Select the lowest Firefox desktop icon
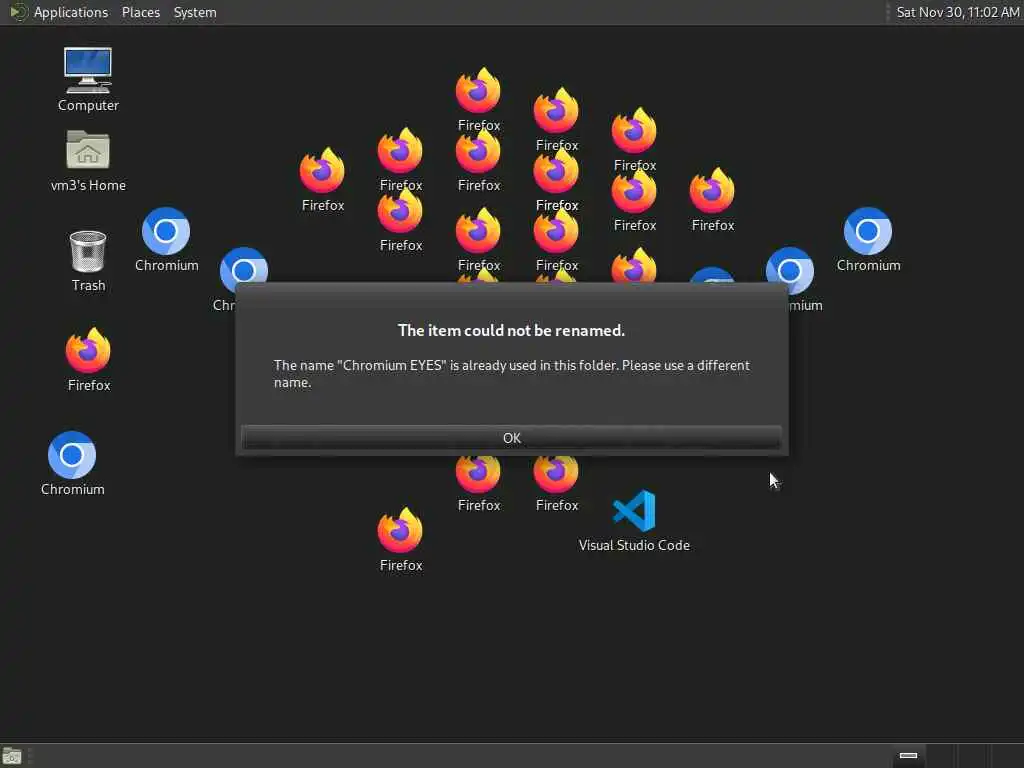This screenshot has height=768, width=1024. tap(400, 530)
